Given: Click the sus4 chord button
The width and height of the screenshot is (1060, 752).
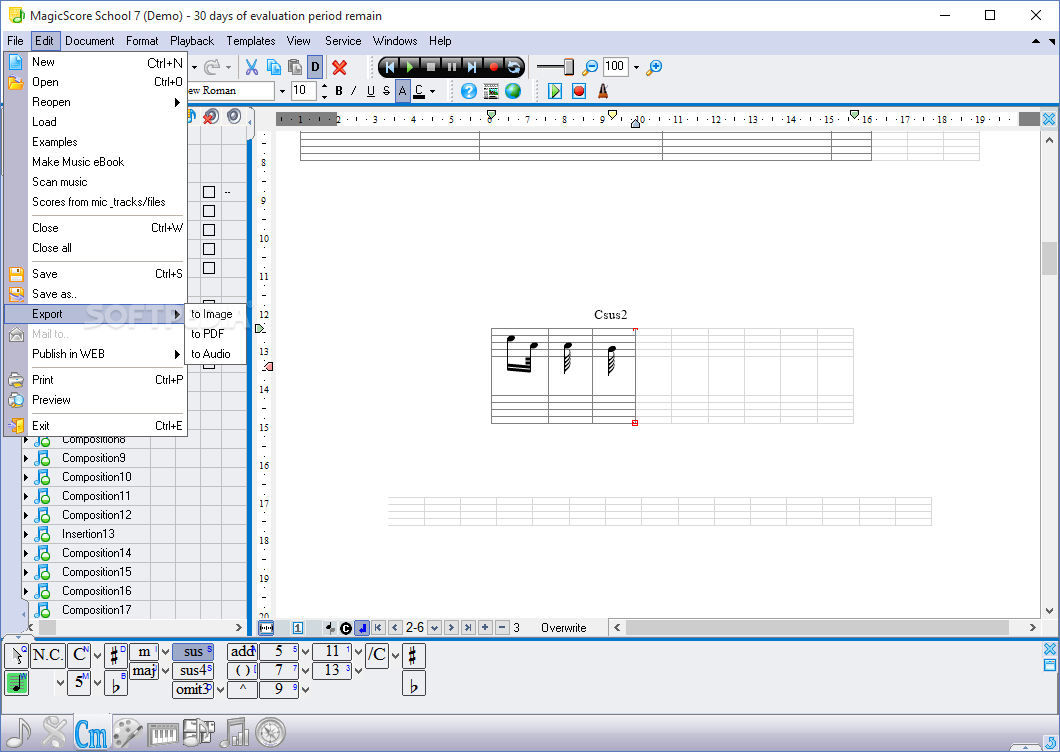Looking at the screenshot, I should [x=193, y=670].
